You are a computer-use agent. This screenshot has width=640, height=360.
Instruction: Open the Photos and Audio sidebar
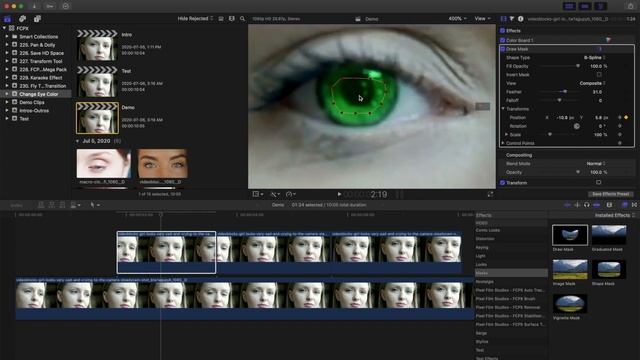(22, 19)
